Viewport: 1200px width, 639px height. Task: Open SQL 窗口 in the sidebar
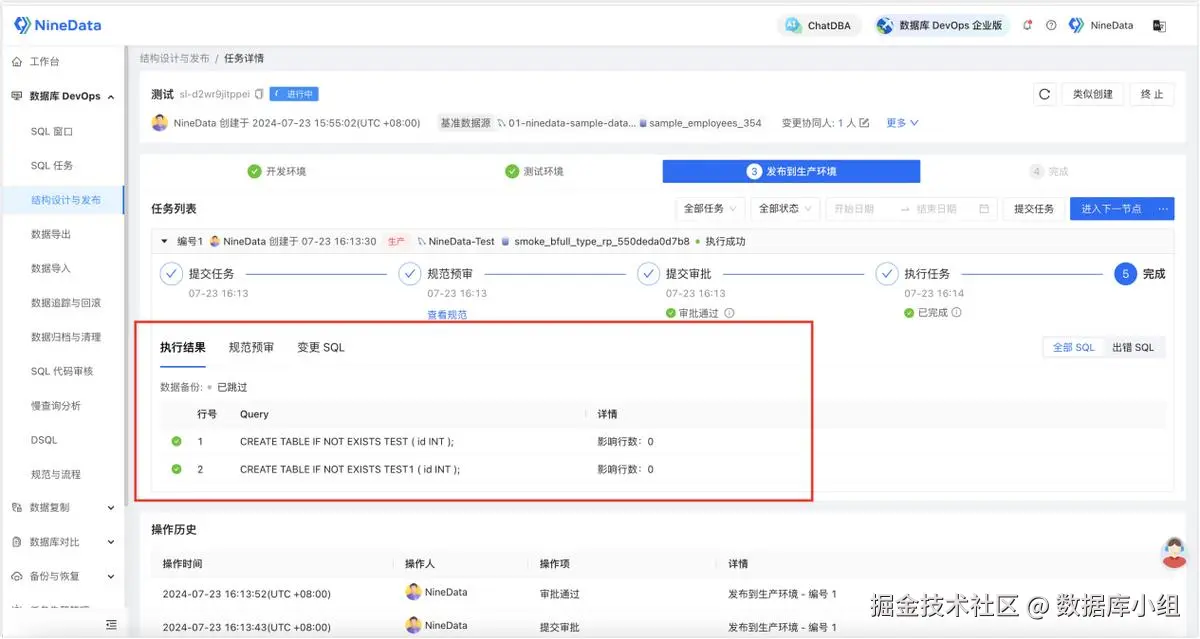coord(52,131)
